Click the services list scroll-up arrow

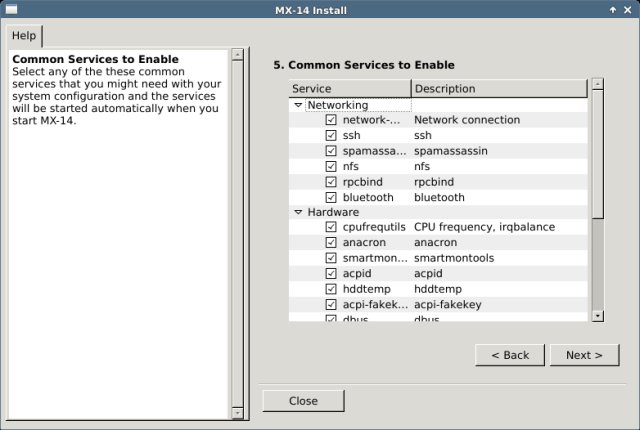[598, 84]
